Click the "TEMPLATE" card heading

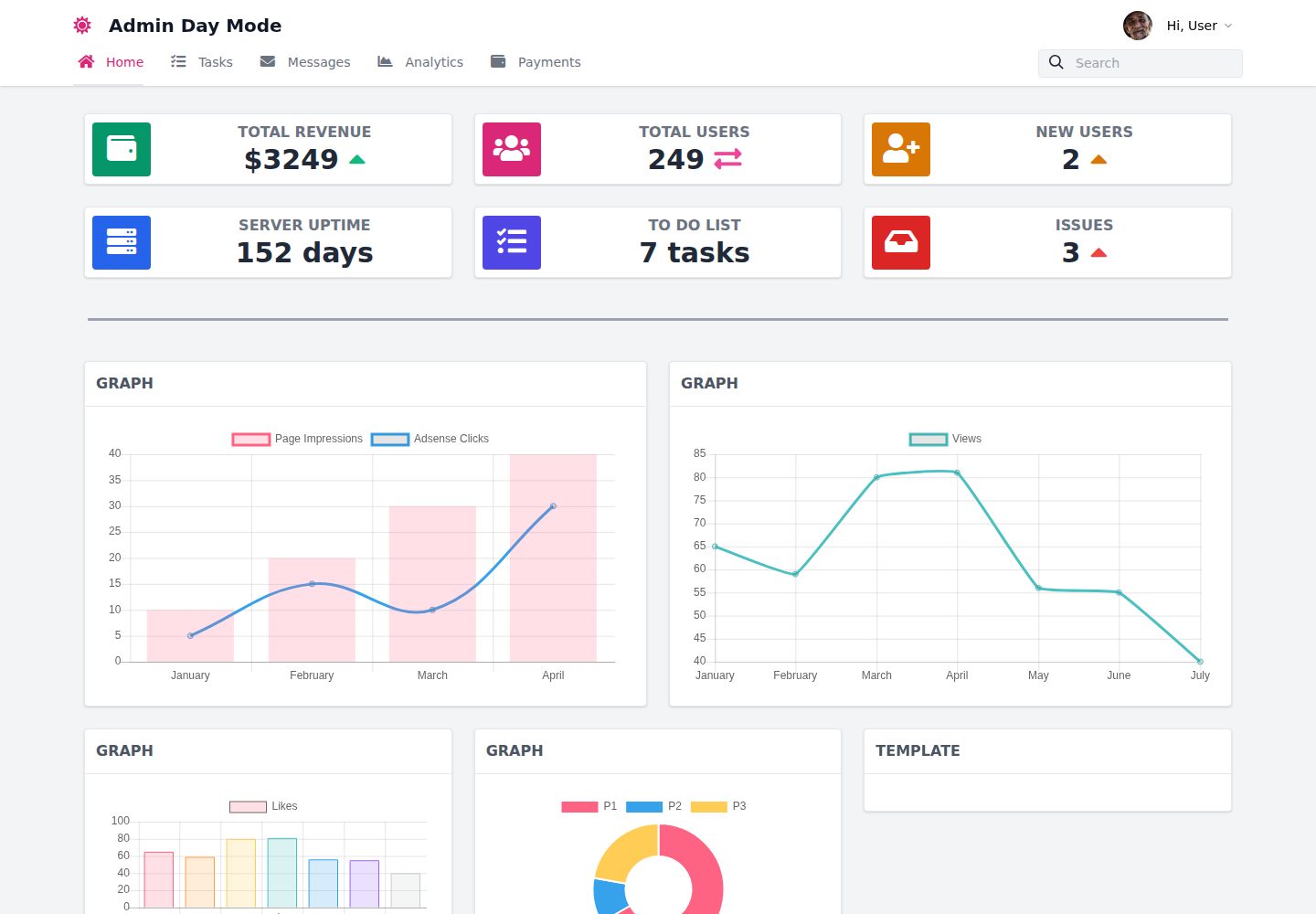pos(918,750)
